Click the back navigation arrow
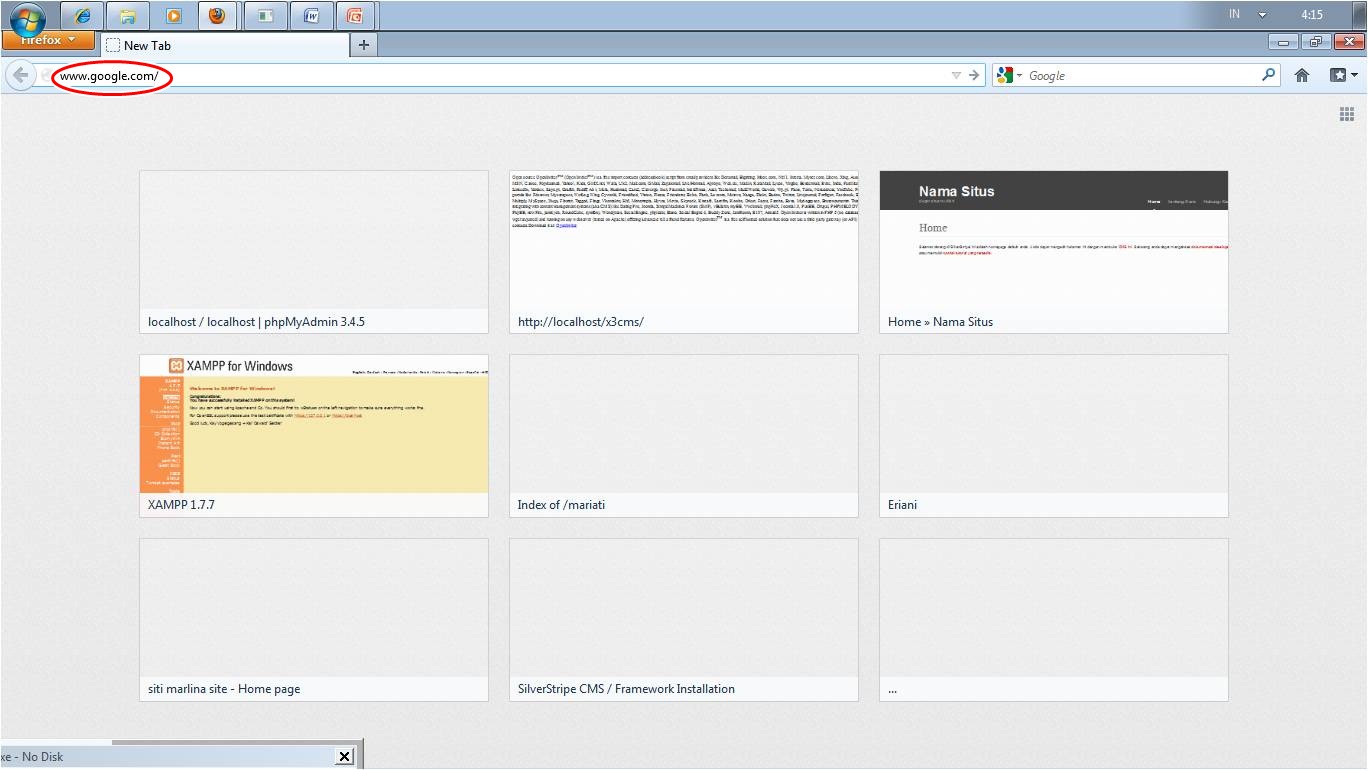Image resolution: width=1368 pixels, height=770 pixels. (x=20, y=76)
